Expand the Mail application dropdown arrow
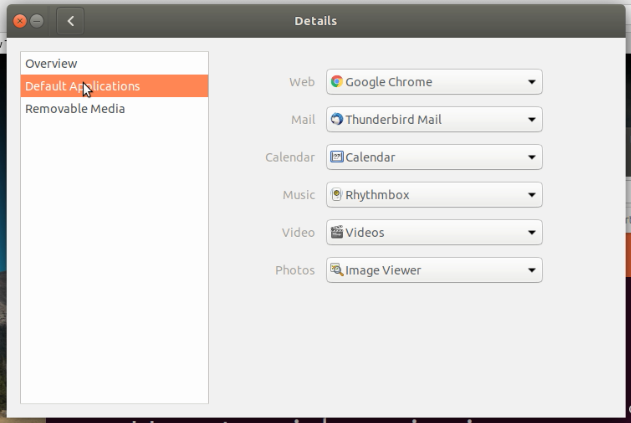 (x=532, y=120)
